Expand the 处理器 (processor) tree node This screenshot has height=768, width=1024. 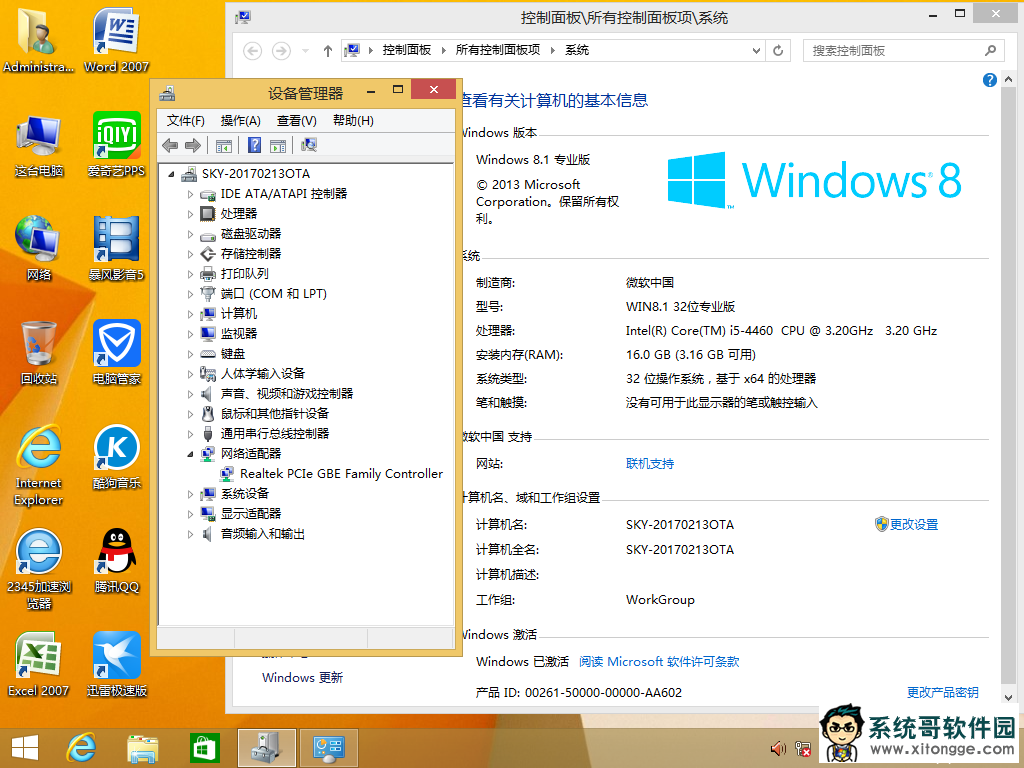pos(191,214)
